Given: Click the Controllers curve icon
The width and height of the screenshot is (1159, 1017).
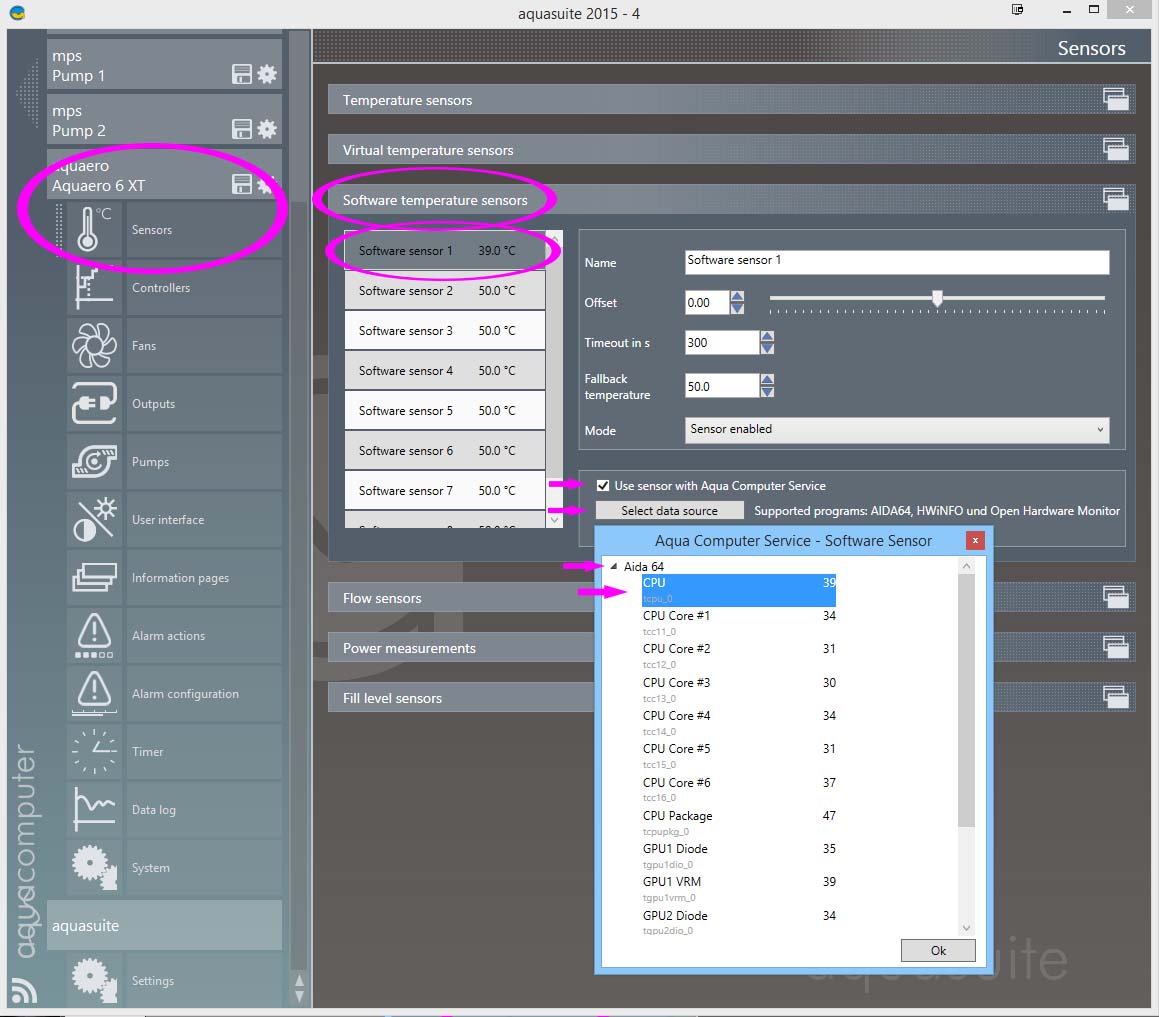Looking at the screenshot, I should pyautogui.click(x=95, y=288).
